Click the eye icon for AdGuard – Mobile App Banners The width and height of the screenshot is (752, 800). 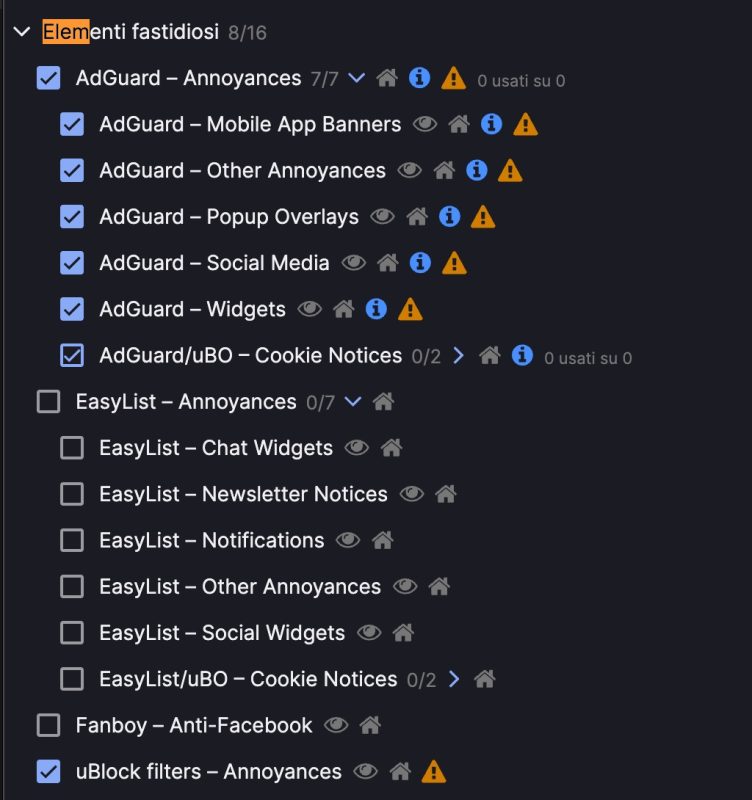coord(425,124)
